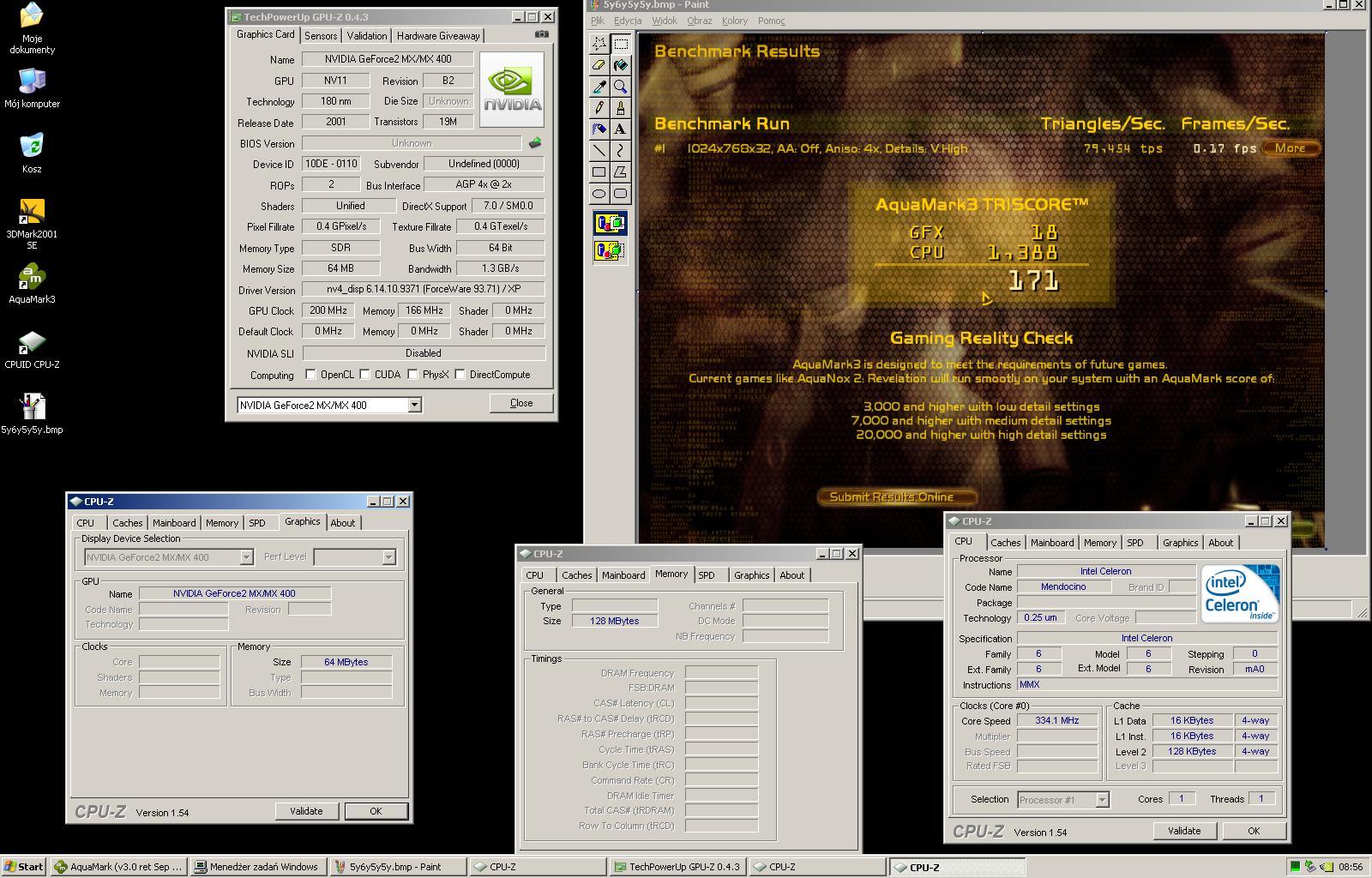Select the Magnifier tool in Paint
This screenshot has height=878, width=1372.
pyautogui.click(x=621, y=87)
